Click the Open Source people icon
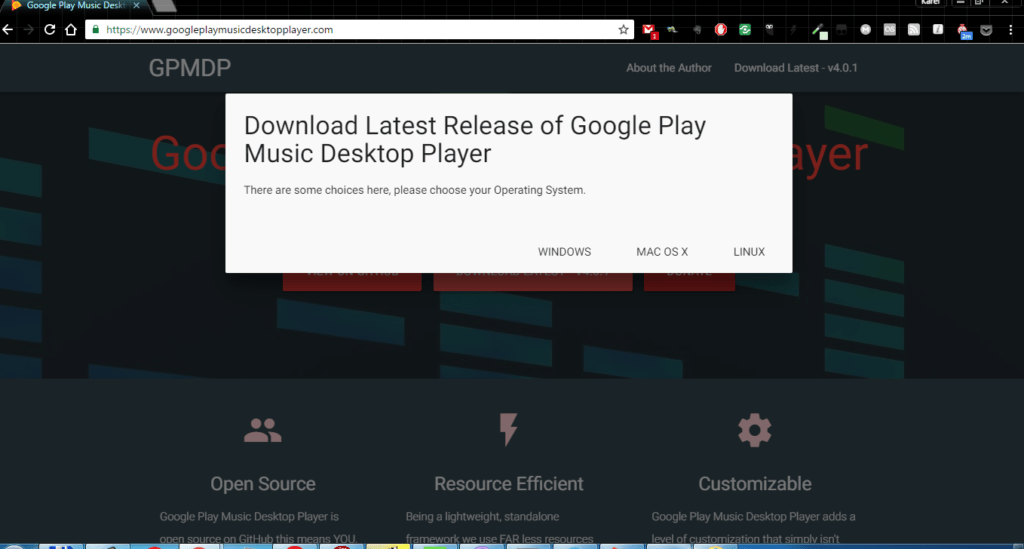 point(263,430)
